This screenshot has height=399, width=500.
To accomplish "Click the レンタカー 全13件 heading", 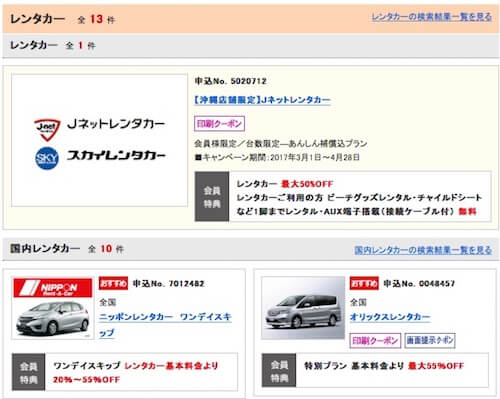I will pyautogui.click(x=63, y=19).
